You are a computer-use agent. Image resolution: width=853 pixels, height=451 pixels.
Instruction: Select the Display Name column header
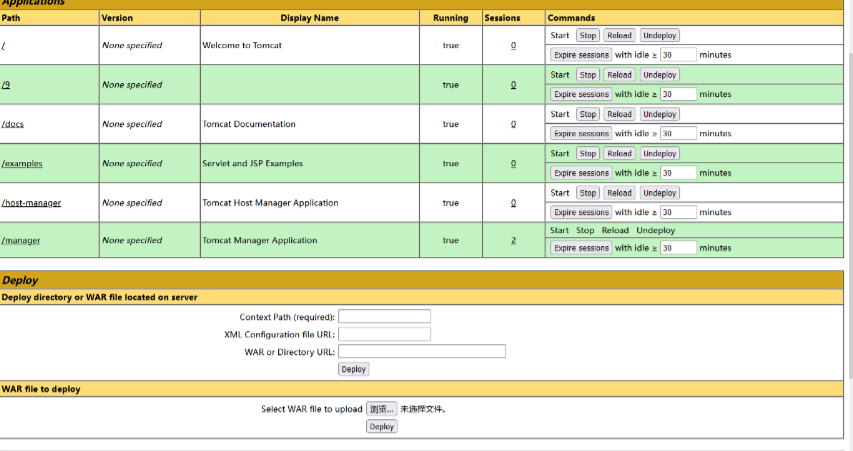tap(310, 18)
